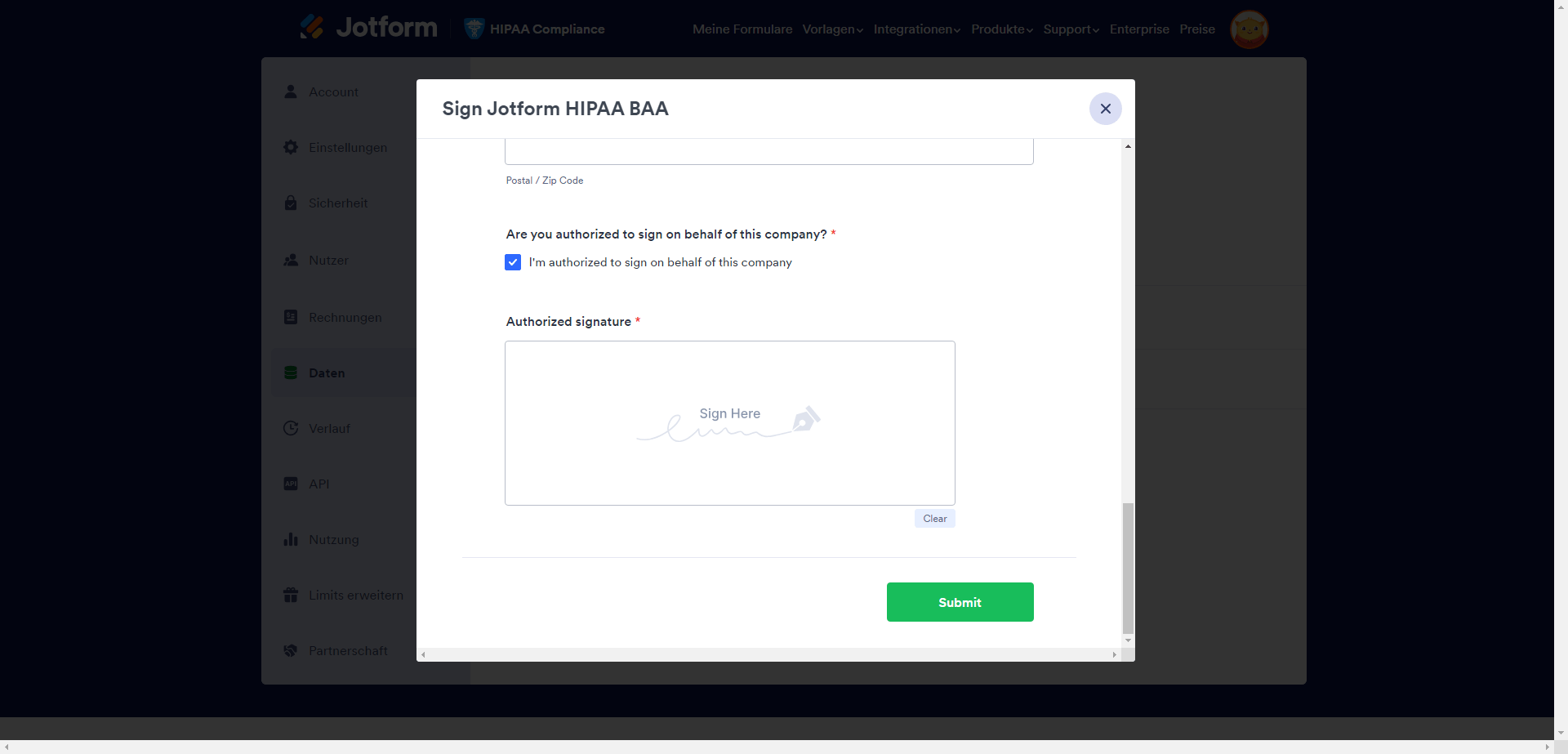
Task: Click the Limits erweitern gift icon
Action: [291, 595]
